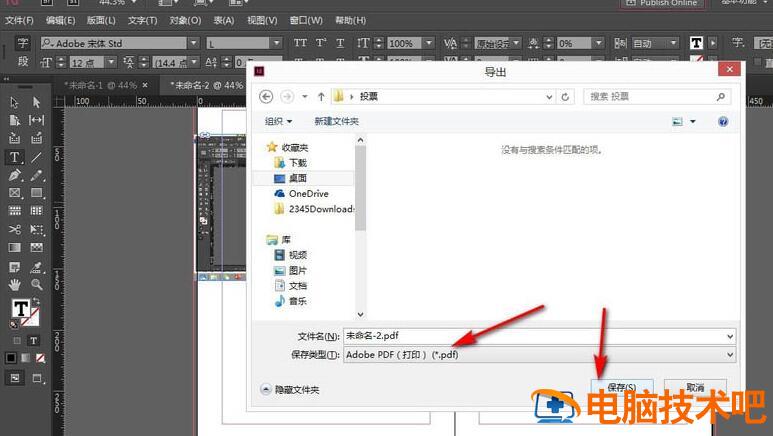Select the Rectangle Frame tool
Screen dimensions: 773x436
[x=14, y=193]
